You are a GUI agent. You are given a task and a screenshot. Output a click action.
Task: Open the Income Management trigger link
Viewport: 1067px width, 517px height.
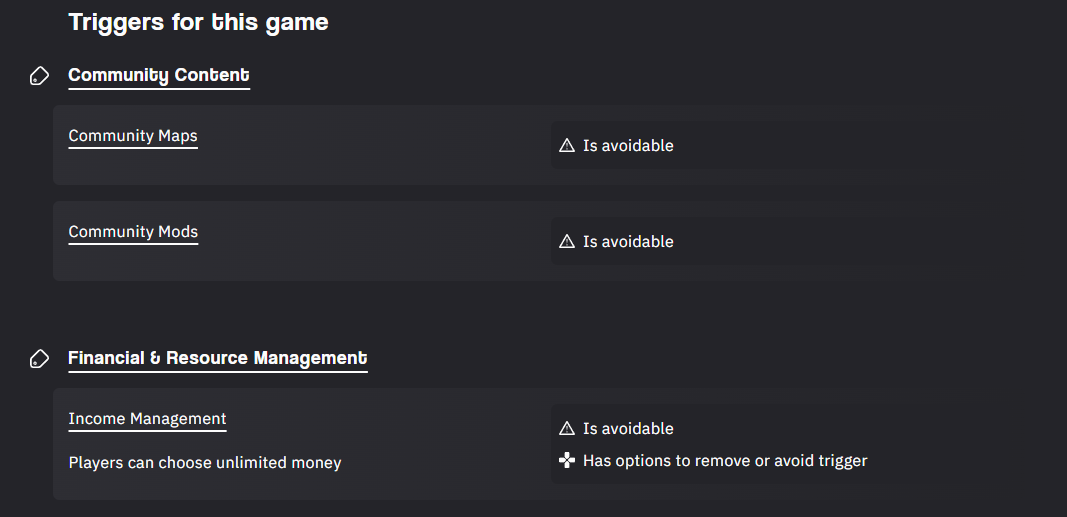(x=148, y=419)
